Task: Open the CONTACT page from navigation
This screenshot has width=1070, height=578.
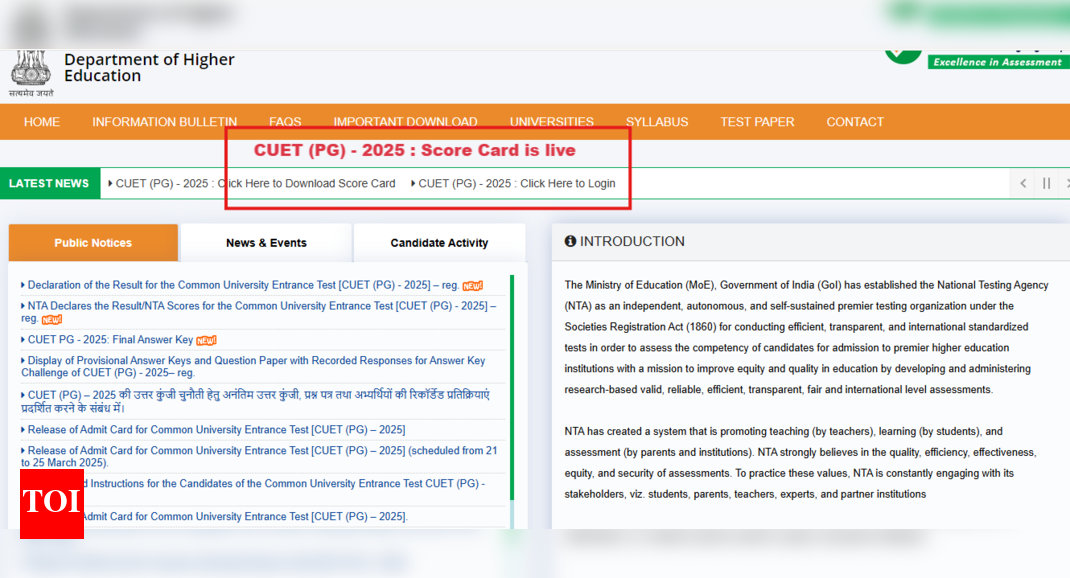Action: [854, 122]
